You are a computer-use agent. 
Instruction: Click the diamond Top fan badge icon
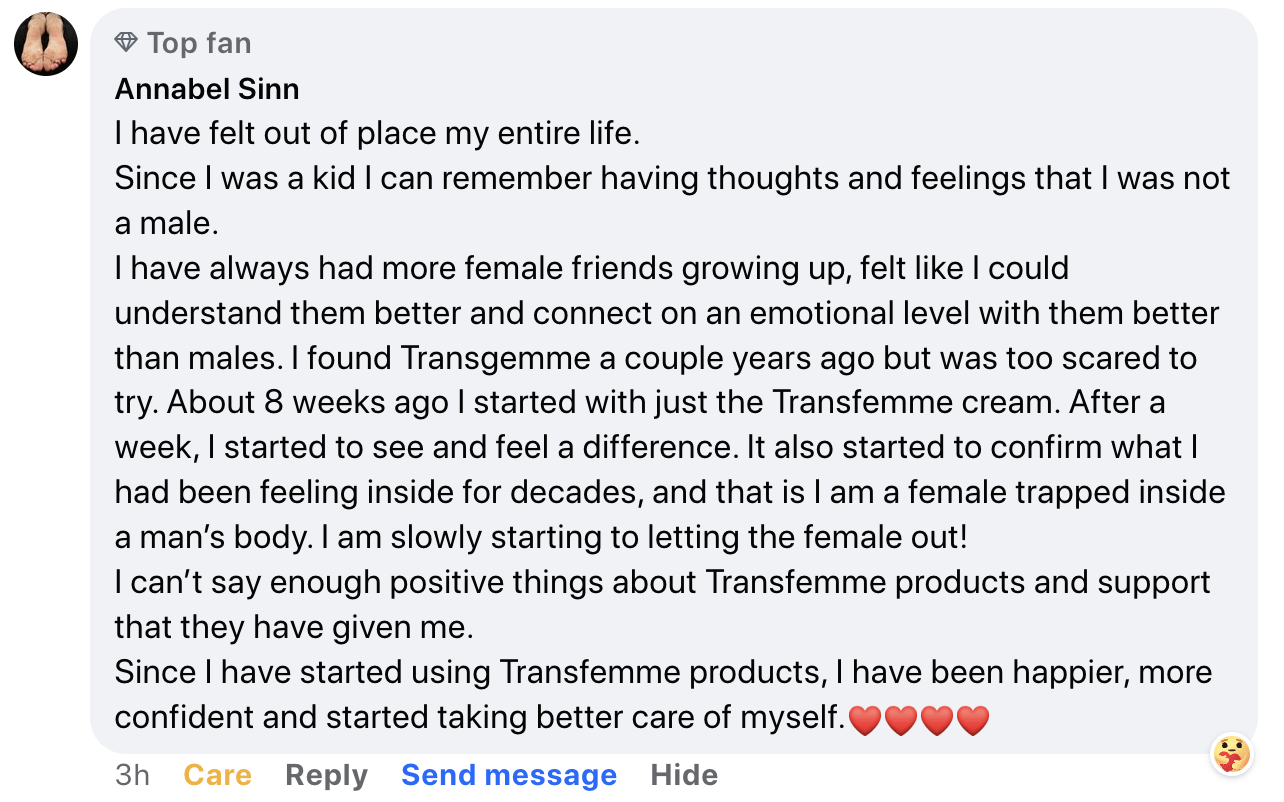pos(126,43)
